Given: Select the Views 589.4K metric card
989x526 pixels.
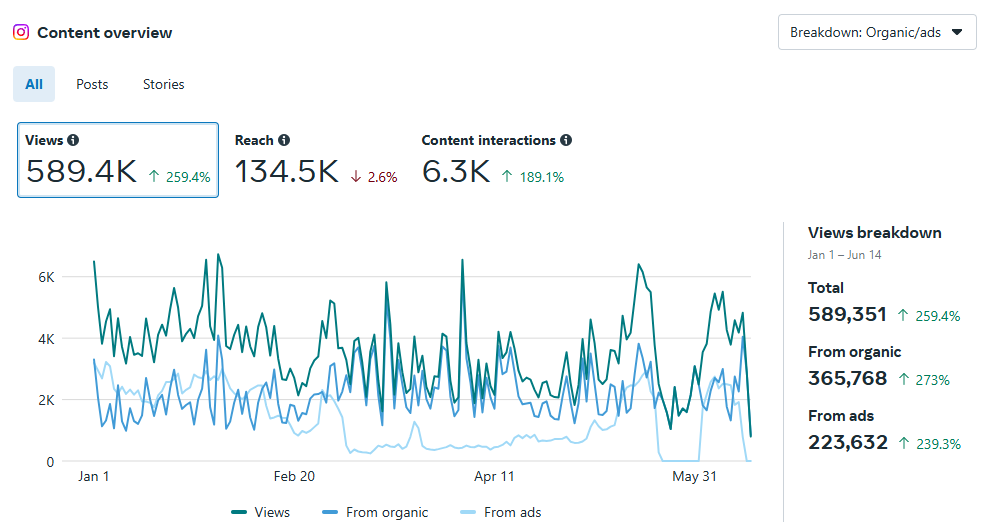Looking at the screenshot, I should [118, 160].
